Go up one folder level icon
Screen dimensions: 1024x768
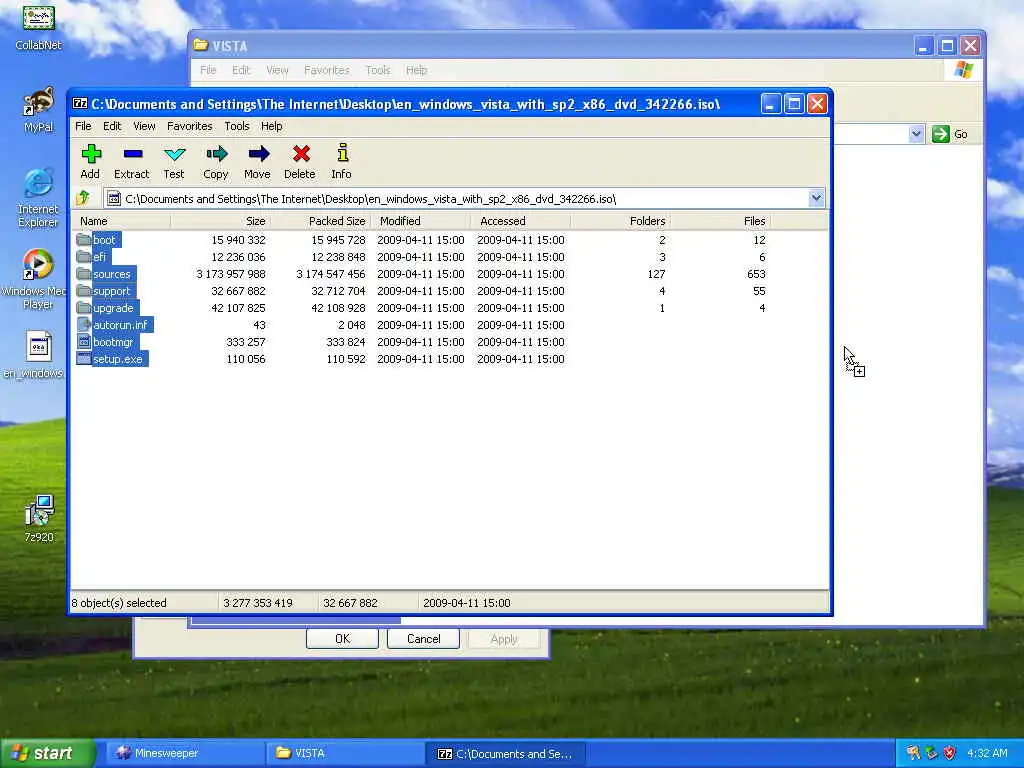83,198
